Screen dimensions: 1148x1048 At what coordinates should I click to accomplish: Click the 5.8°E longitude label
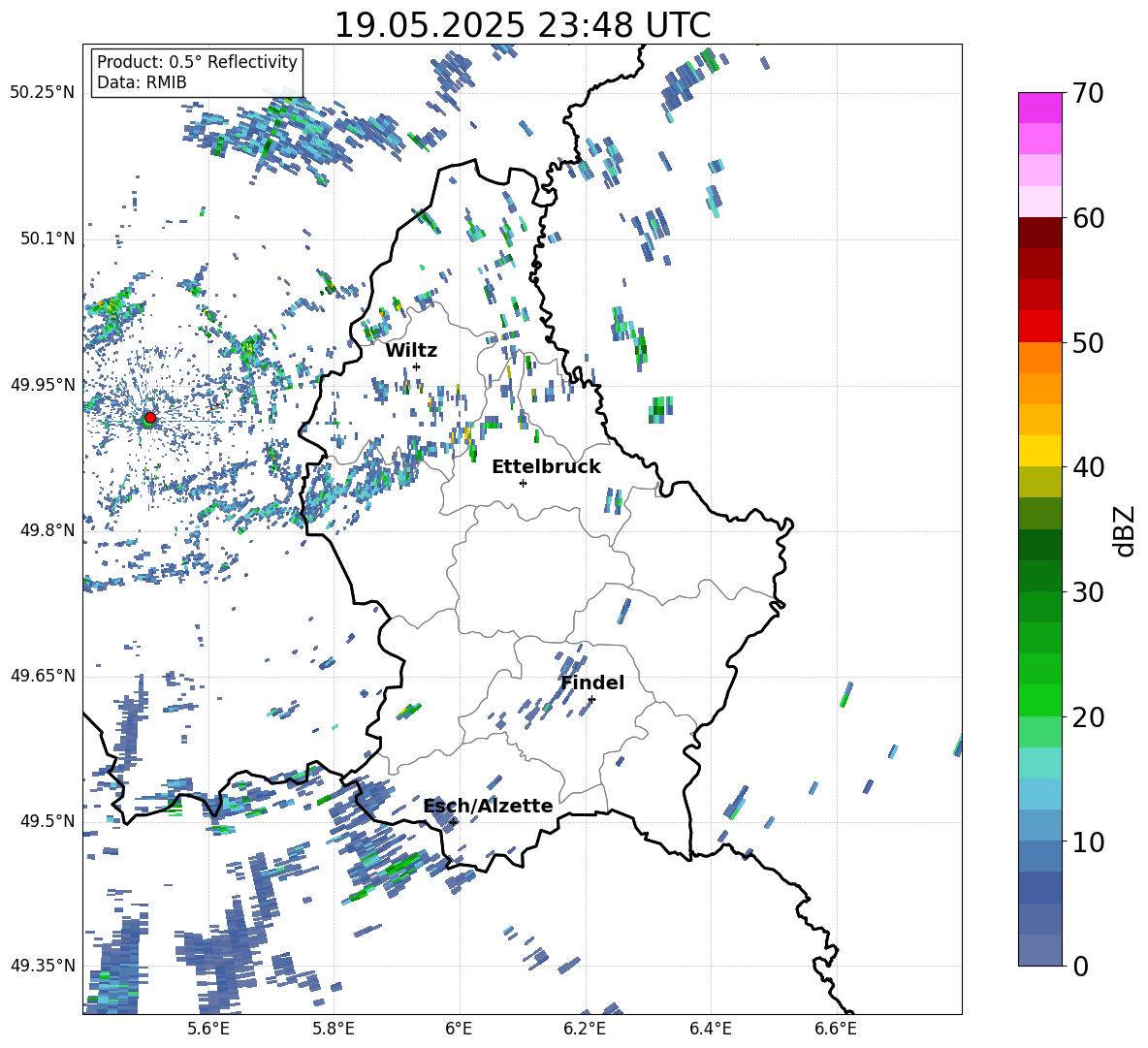334,1029
